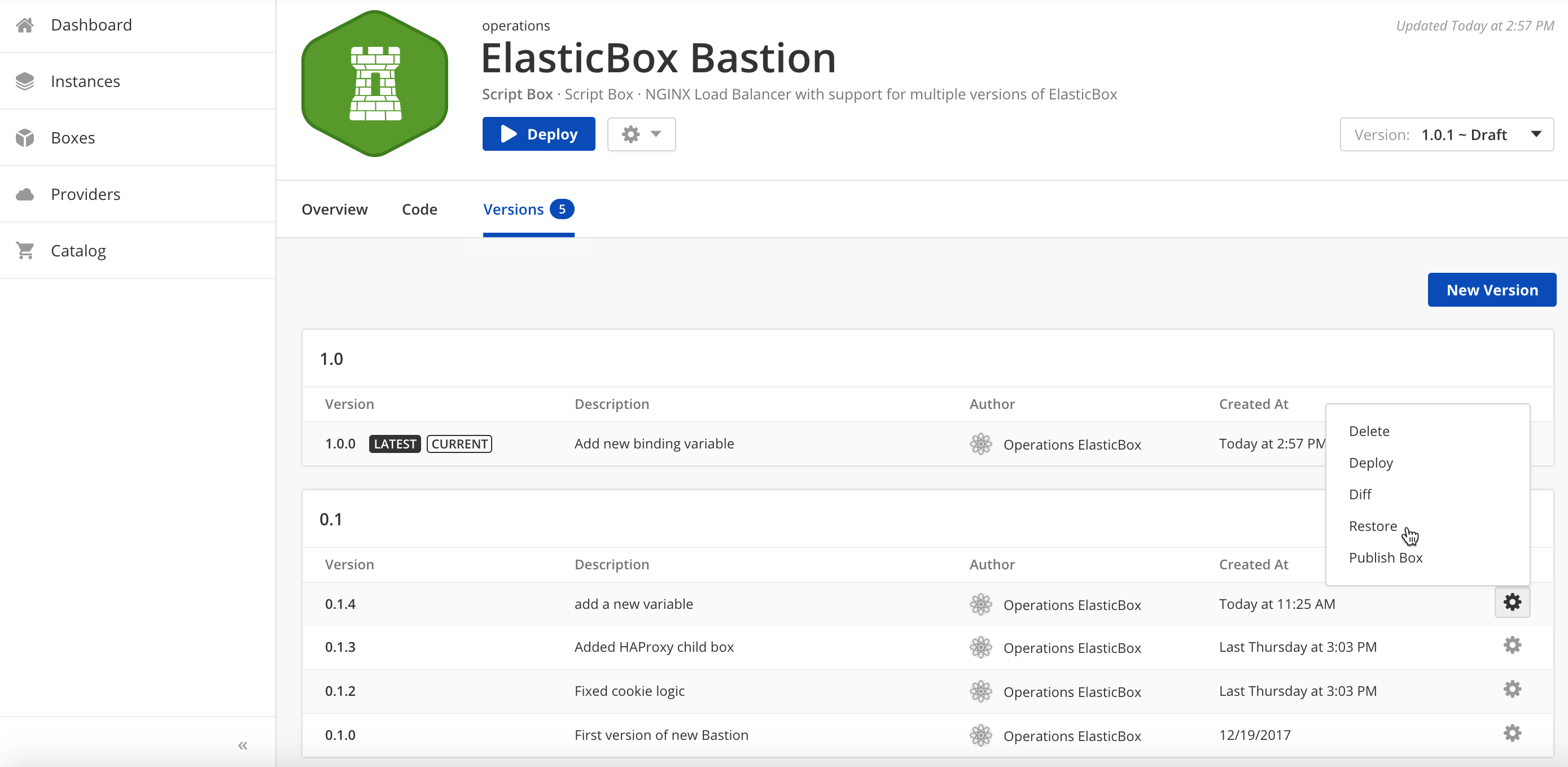Click 'Fixed cookie logic' description

629,691
